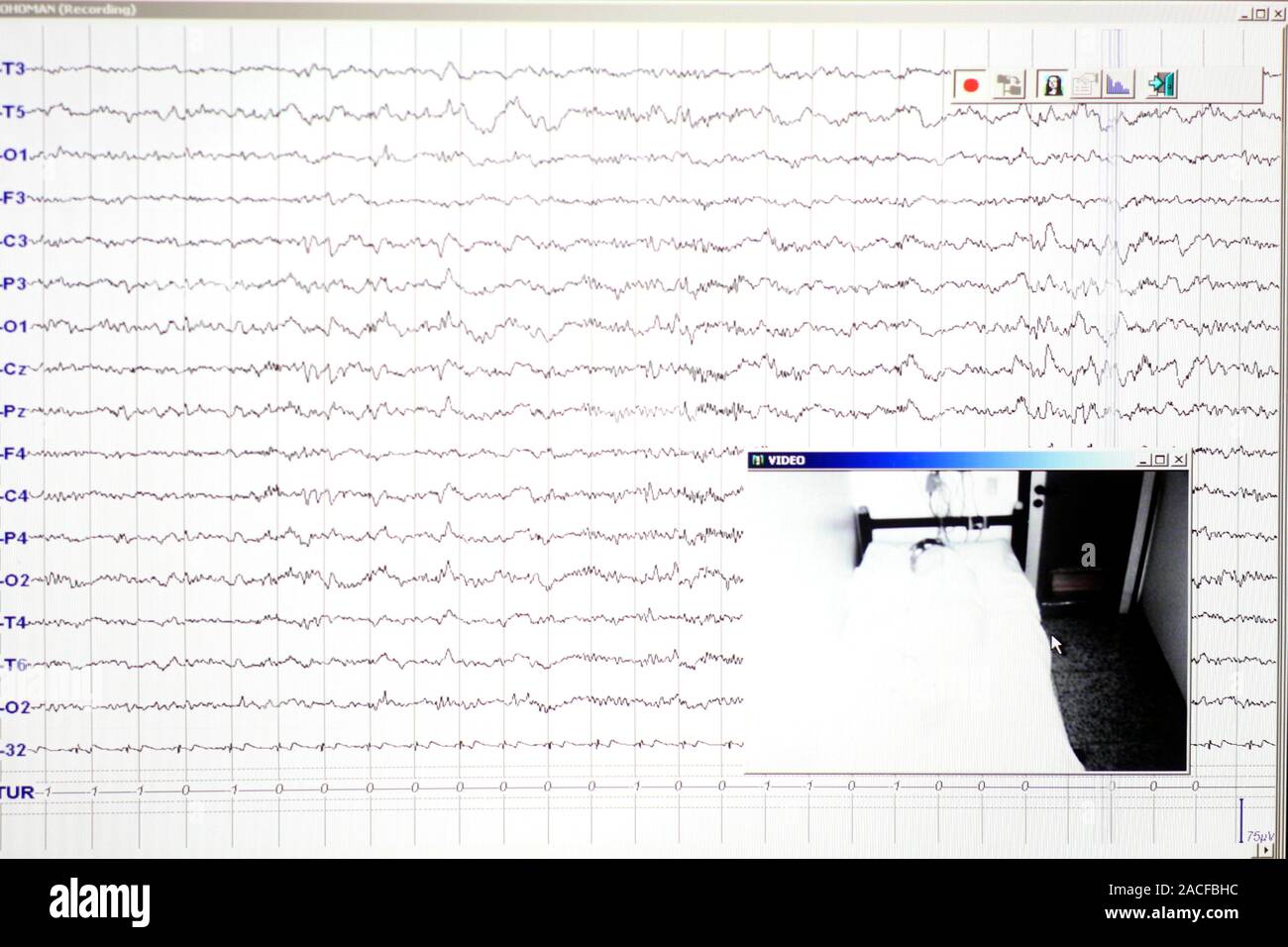The height and width of the screenshot is (947, 1288).
Task: Minimize the VIDEO window
Action: [x=1144, y=460]
